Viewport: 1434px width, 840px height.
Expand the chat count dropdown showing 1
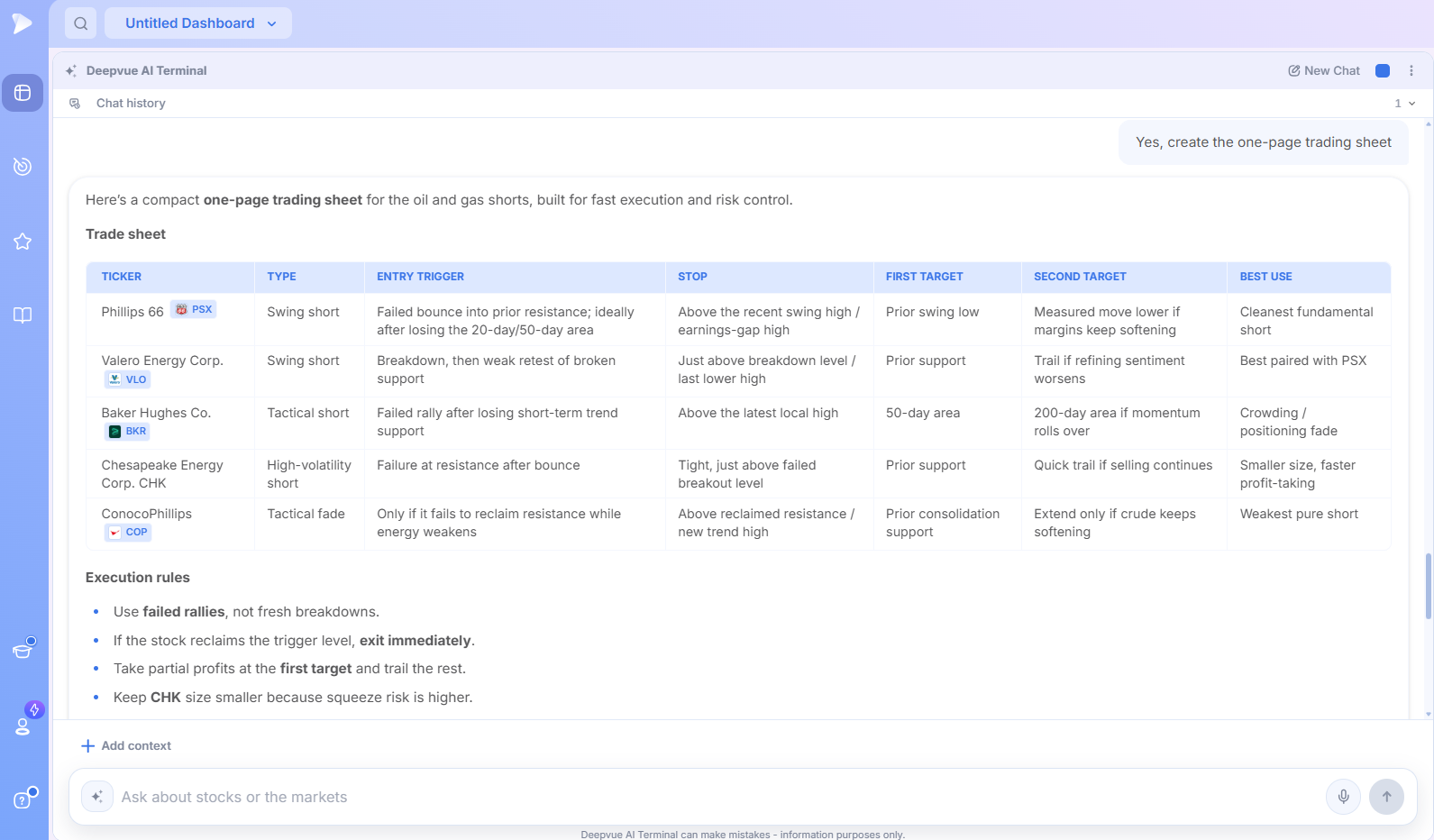[x=1404, y=104]
